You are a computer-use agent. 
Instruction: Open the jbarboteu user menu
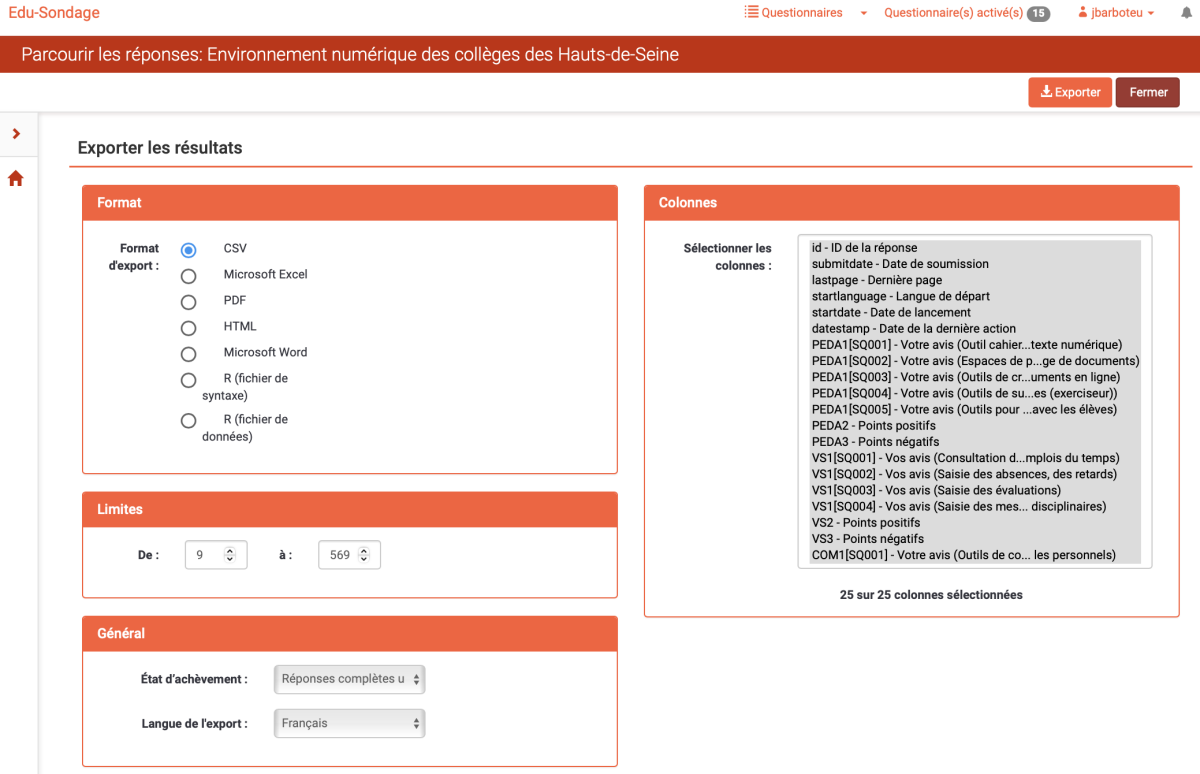click(1117, 13)
